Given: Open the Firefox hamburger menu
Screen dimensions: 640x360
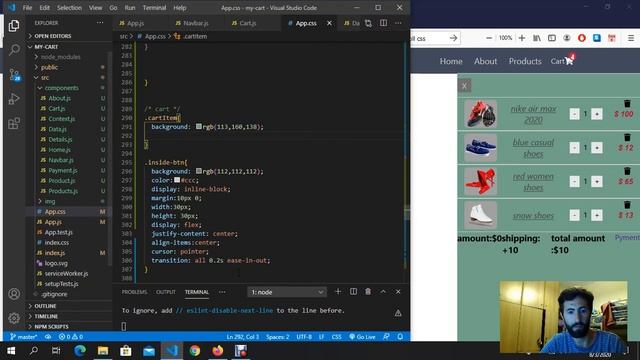Looking at the screenshot, I should pyautogui.click(x=631, y=38).
